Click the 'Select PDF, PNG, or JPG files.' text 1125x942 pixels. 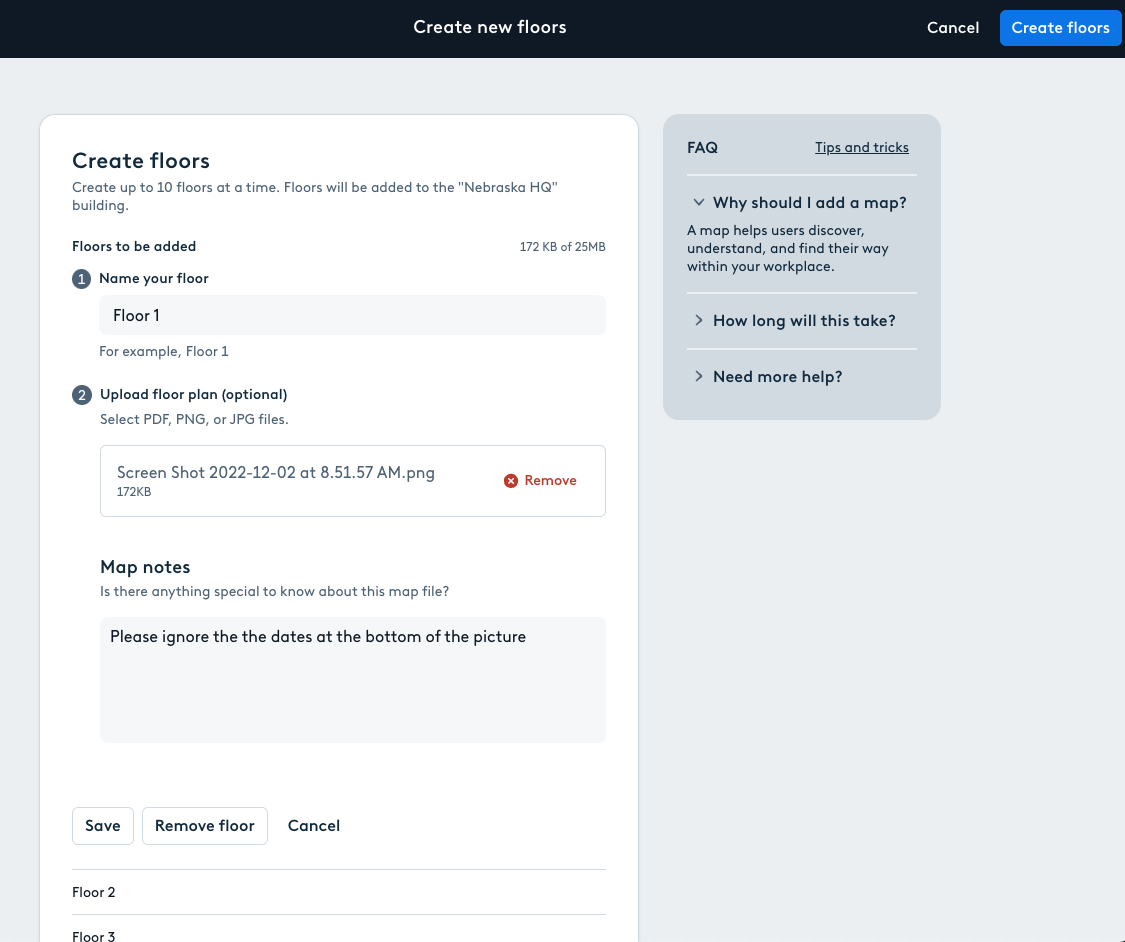point(194,420)
